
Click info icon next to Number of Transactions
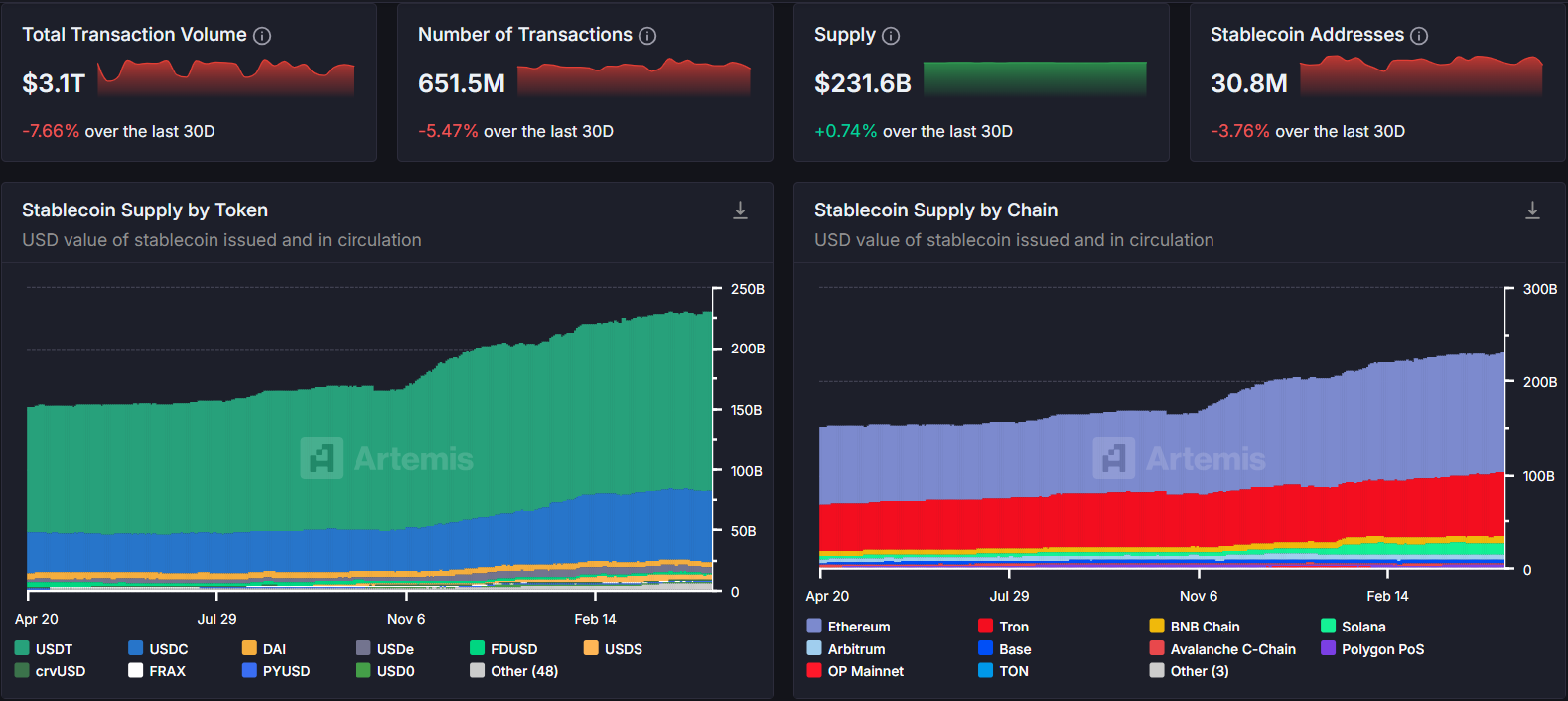pyautogui.click(x=647, y=36)
